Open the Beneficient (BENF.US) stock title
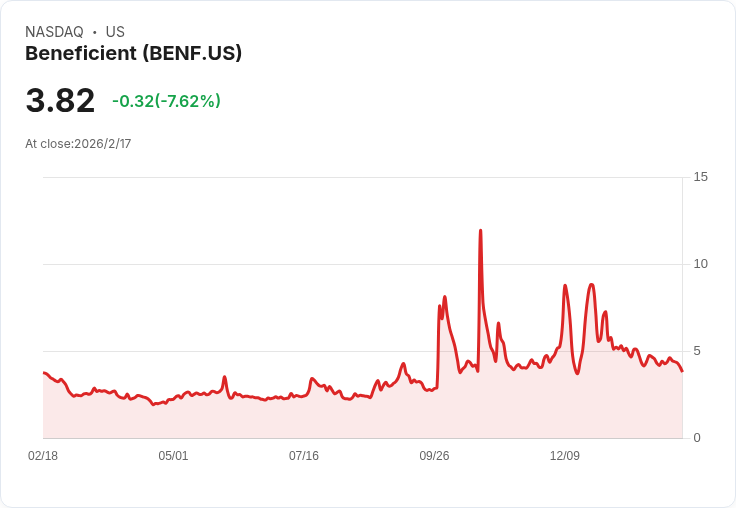Screen dimensions: 736x508 (133, 53)
